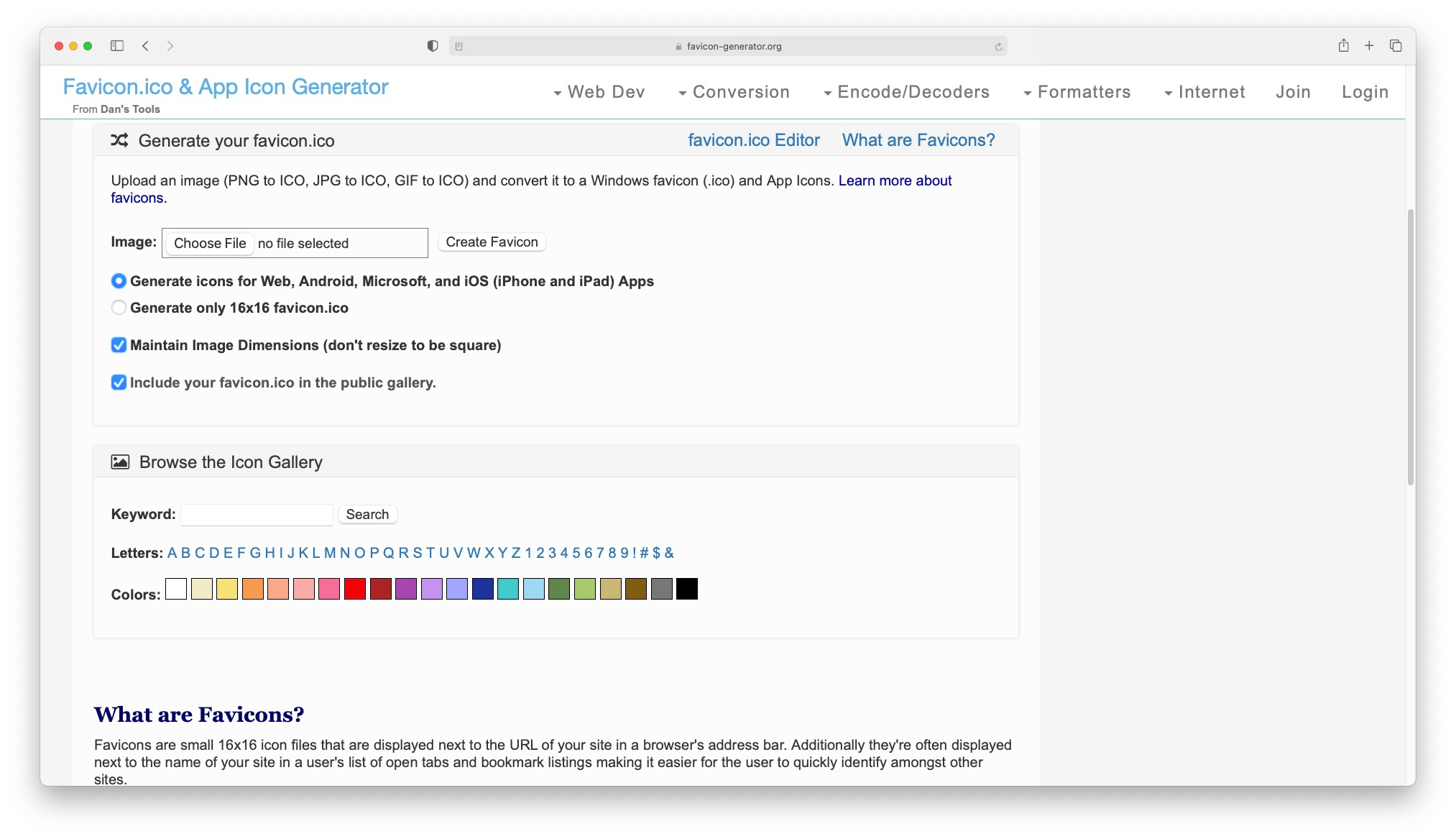Uncheck Maintain Image Dimensions

(119, 345)
